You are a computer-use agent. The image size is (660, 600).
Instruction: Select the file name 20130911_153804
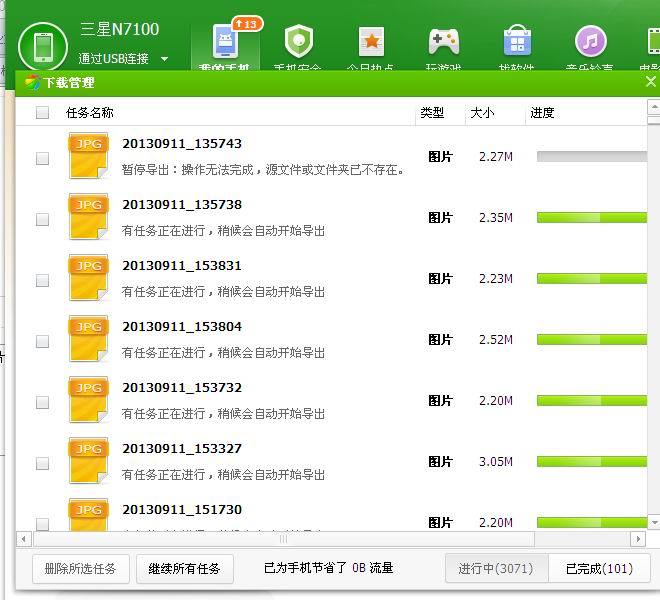(182, 327)
